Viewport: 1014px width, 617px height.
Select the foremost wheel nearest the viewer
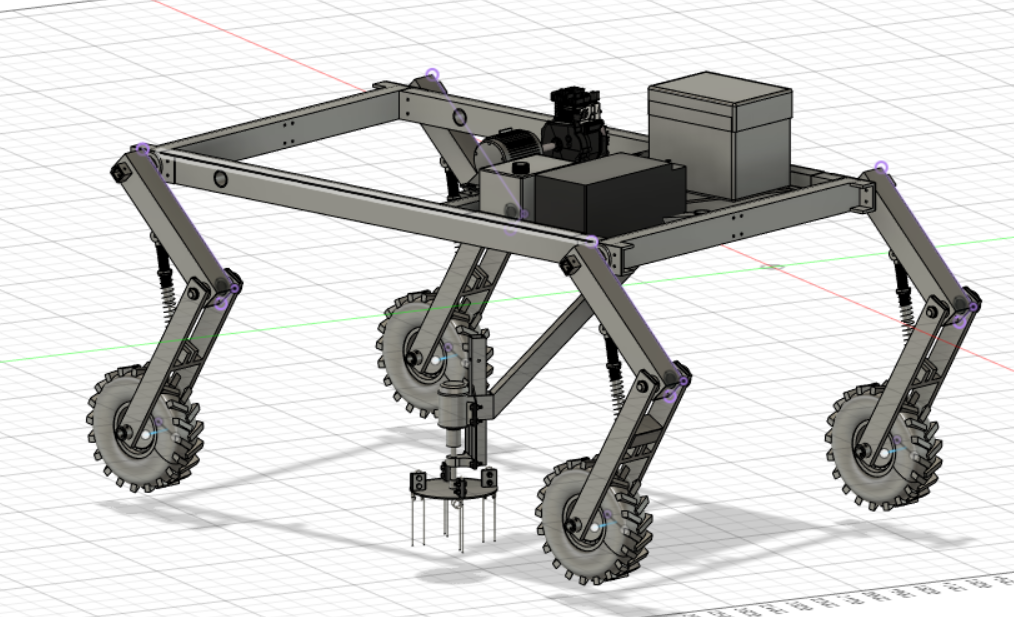click(x=593, y=521)
